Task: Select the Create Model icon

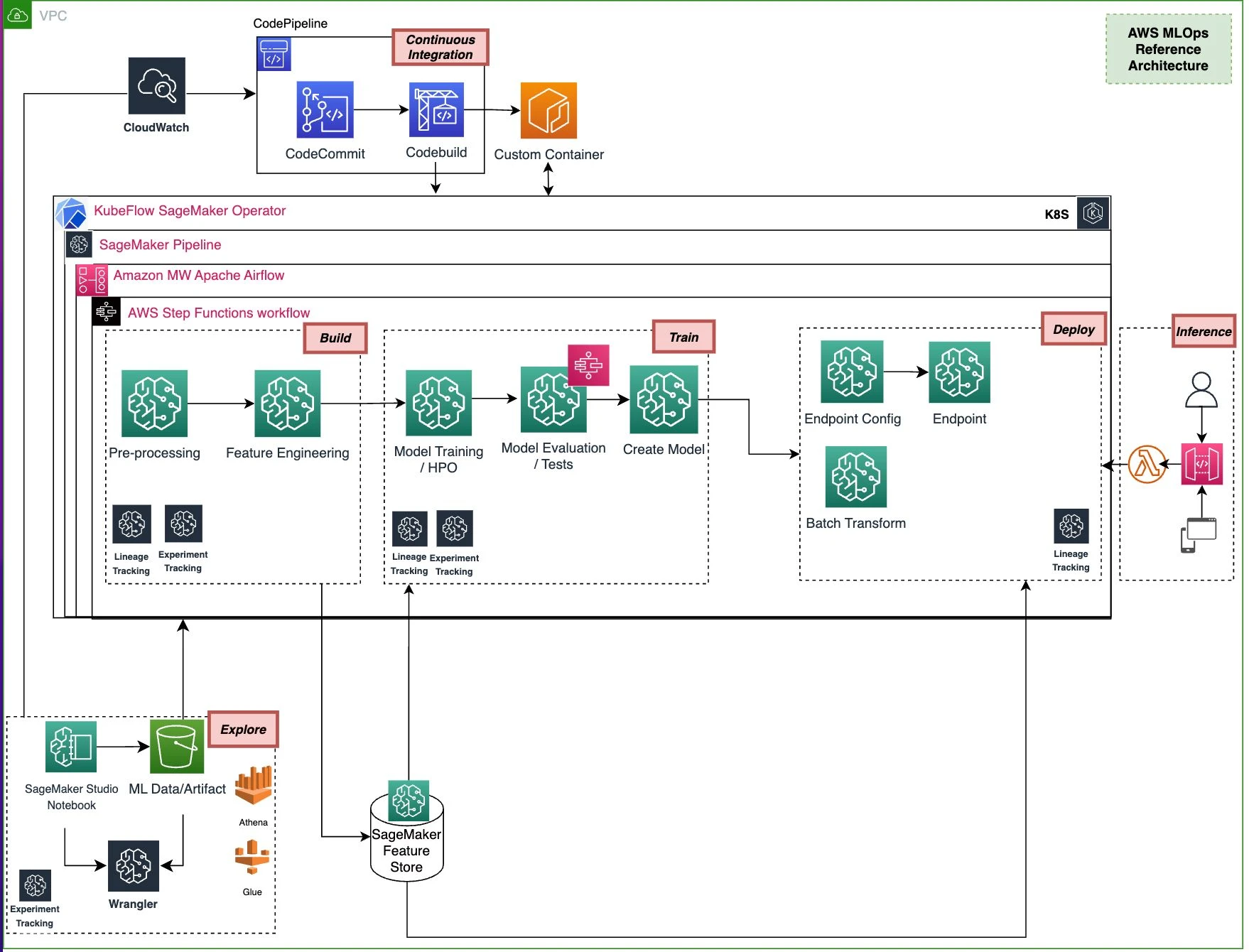Action: click(664, 399)
